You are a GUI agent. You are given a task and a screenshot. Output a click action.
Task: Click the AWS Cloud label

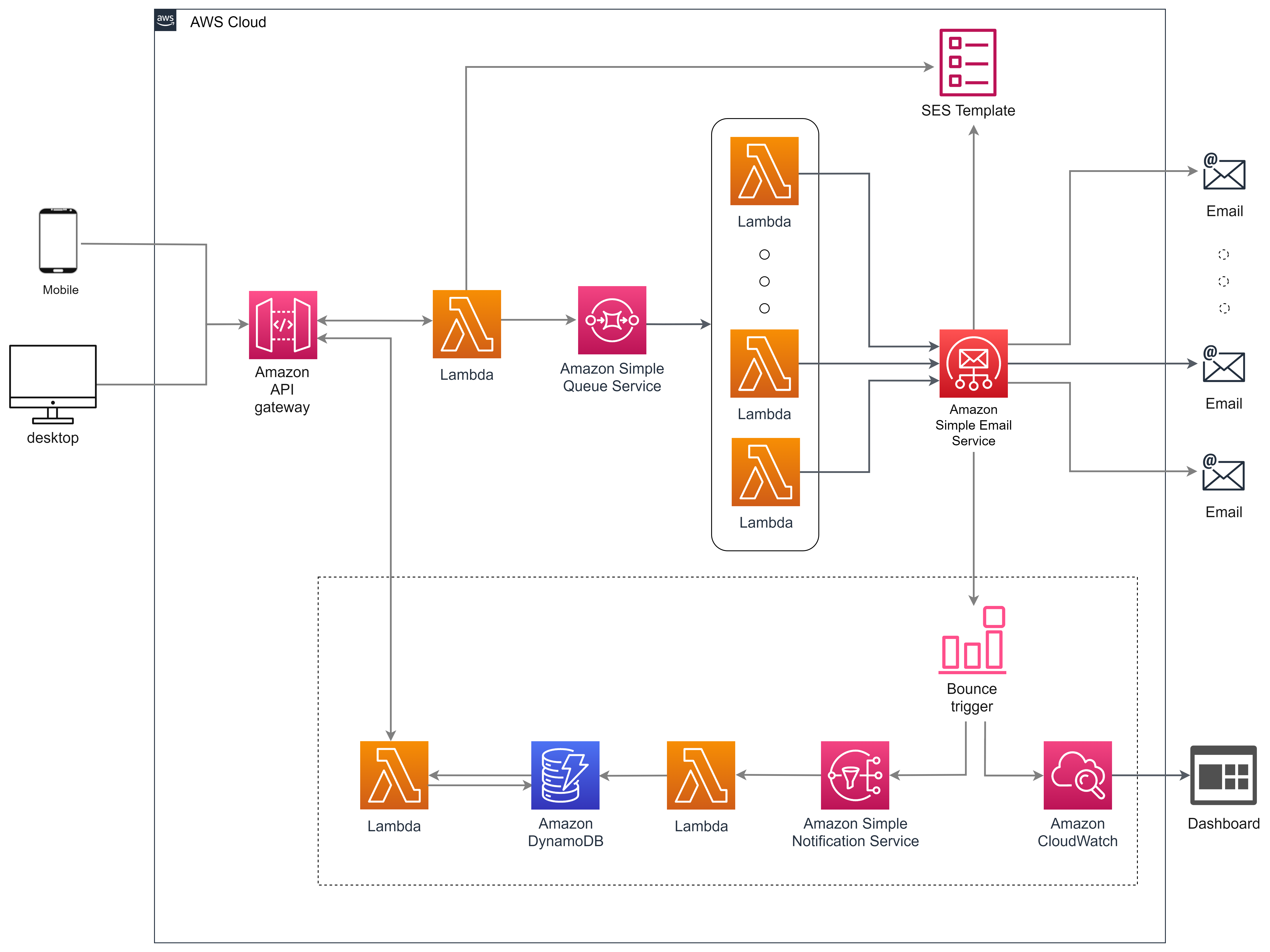[x=228, y=22]
